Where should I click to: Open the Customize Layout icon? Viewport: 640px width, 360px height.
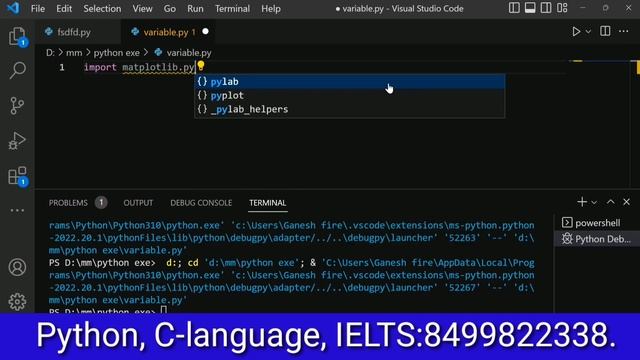(562, 8)
